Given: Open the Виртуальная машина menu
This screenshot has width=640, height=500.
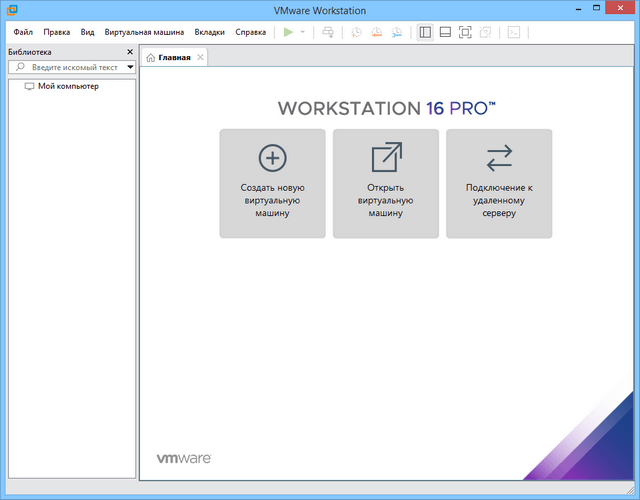Looking at the screenshot, I should [x=144, y=32].
